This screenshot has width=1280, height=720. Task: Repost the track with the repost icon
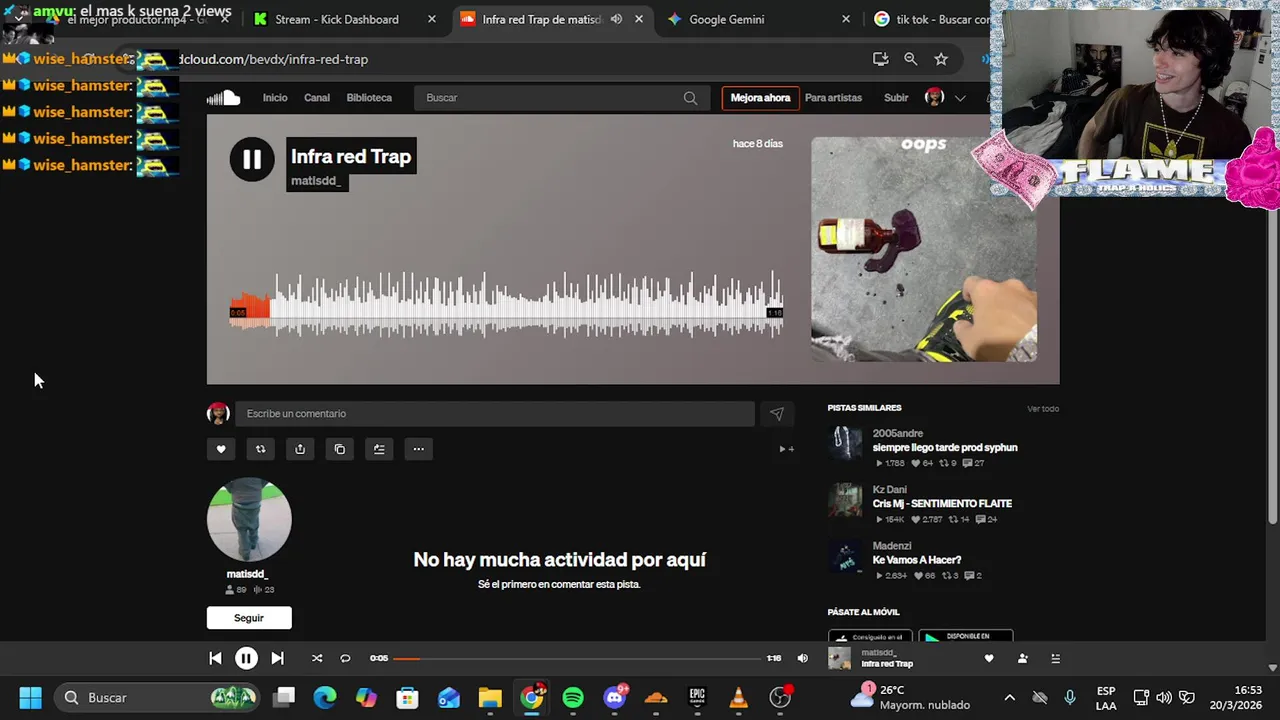point(260,449)
